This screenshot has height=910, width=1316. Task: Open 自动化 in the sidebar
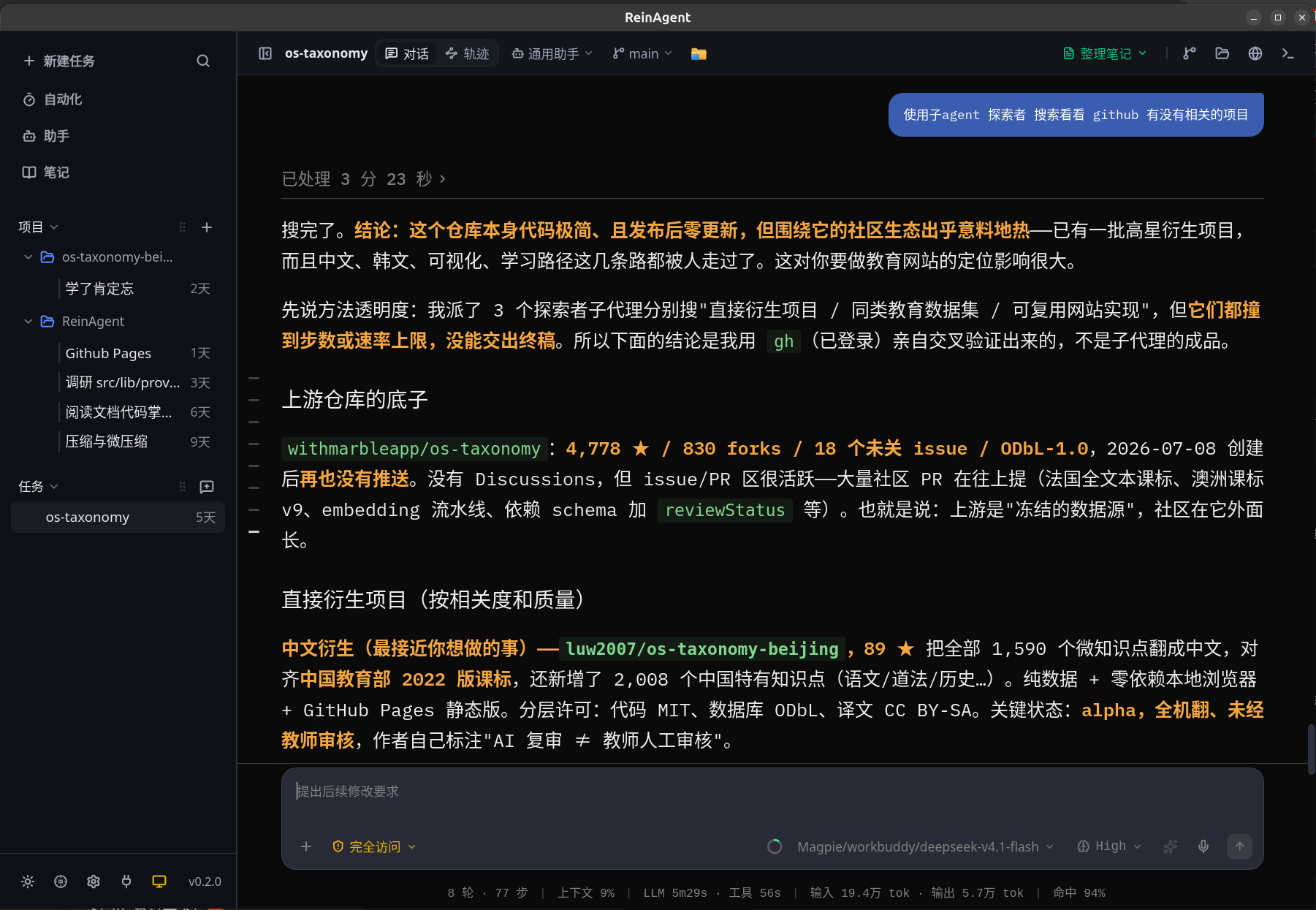(53, 99)
